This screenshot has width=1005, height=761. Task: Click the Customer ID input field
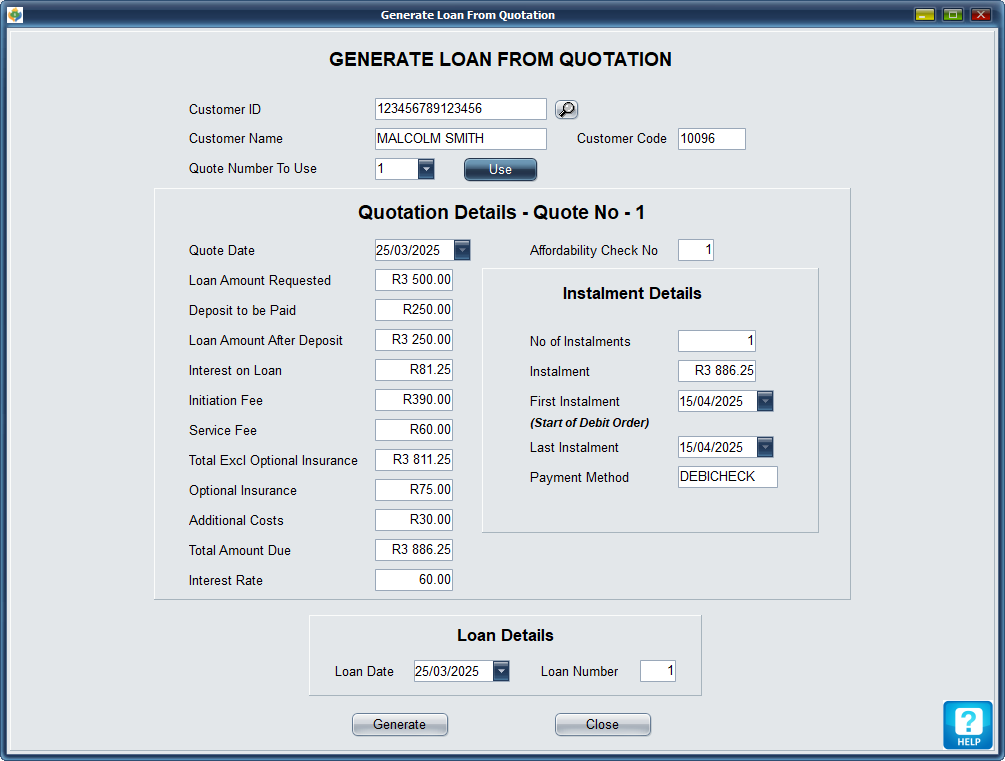coord(460,109)
